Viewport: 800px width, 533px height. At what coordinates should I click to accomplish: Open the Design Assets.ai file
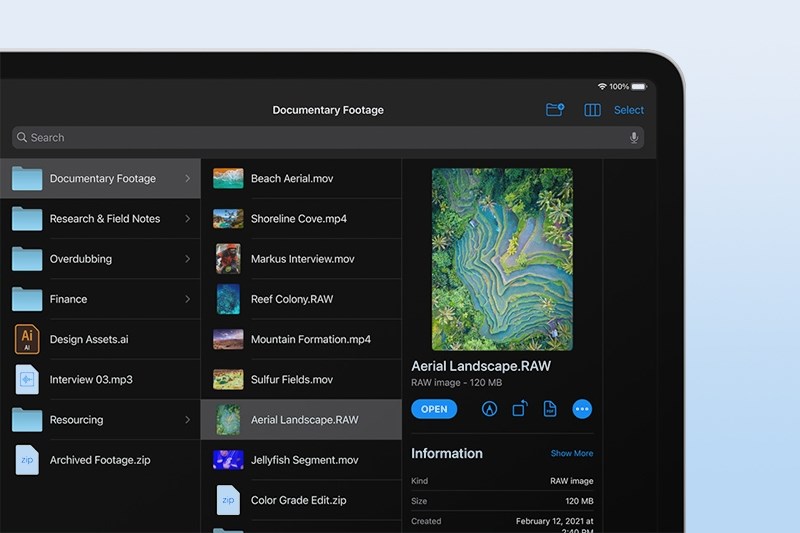coord(88,339)
